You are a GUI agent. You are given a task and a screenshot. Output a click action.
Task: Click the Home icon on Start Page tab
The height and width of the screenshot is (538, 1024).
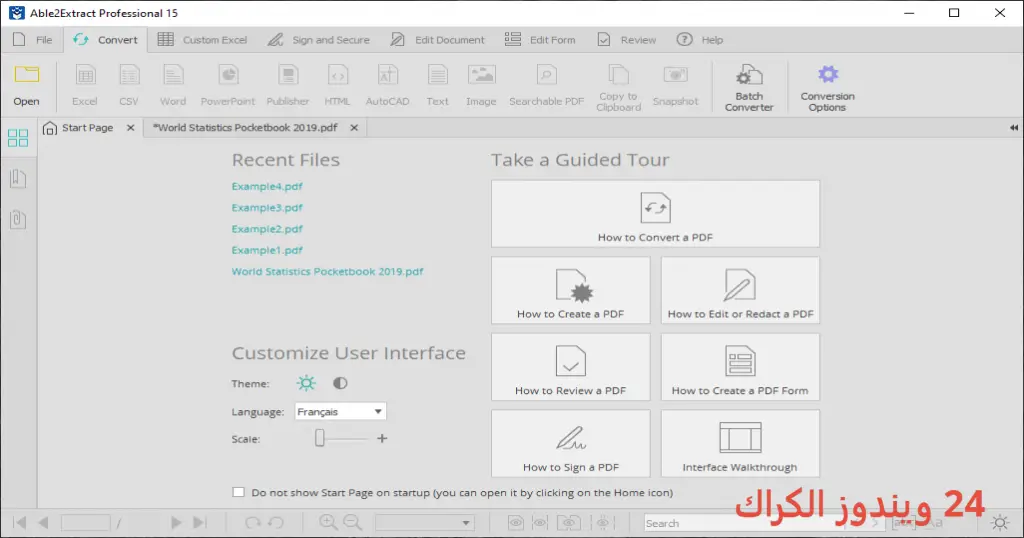50,128
